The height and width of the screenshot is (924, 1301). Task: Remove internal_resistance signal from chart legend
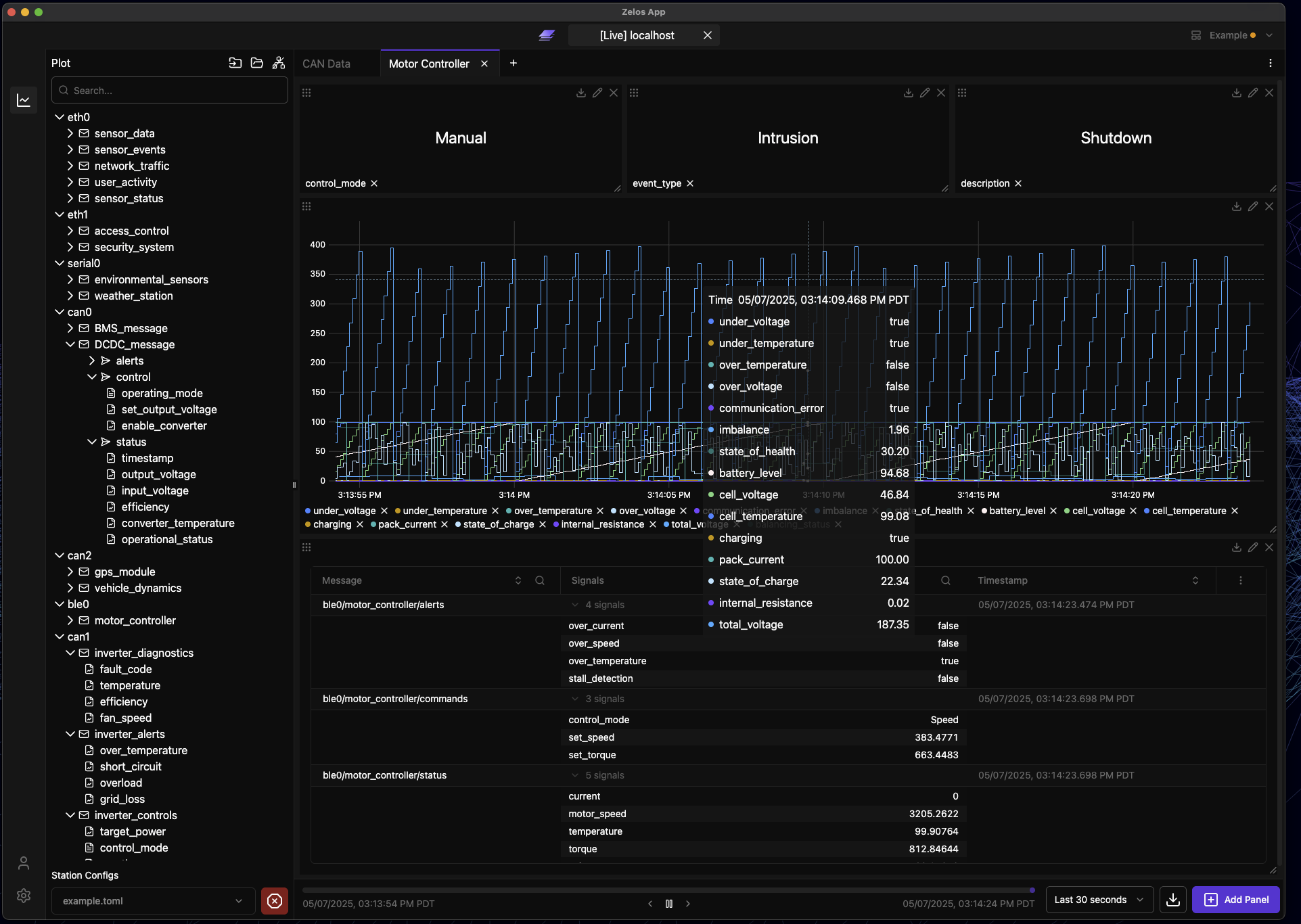click(653, 524)
